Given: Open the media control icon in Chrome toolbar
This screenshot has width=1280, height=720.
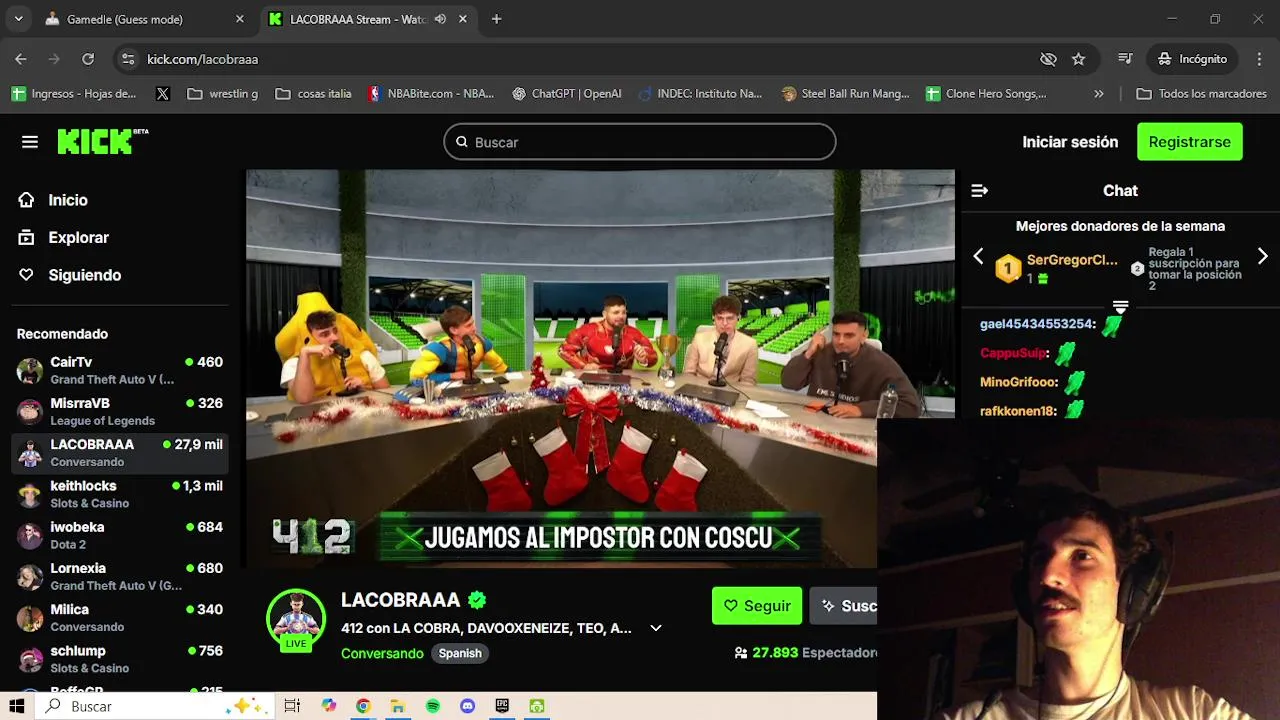Looking at the screenshot, I should [1125, 59].
